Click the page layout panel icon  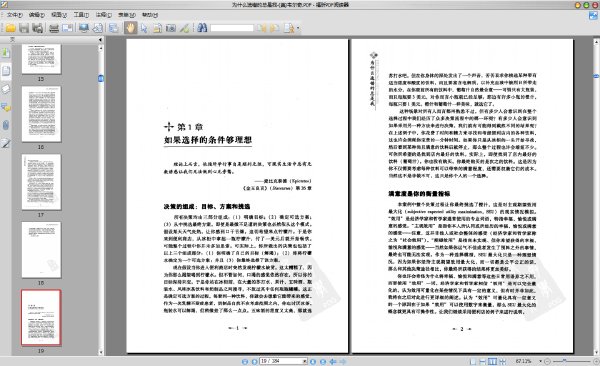[114, 28]
